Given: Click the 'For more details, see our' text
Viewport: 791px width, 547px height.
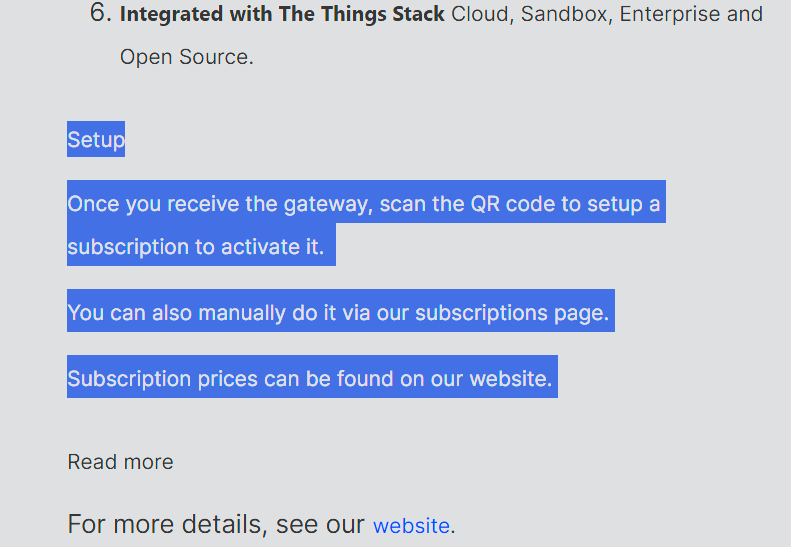Looking at the screenshot, I should [216, 524].
